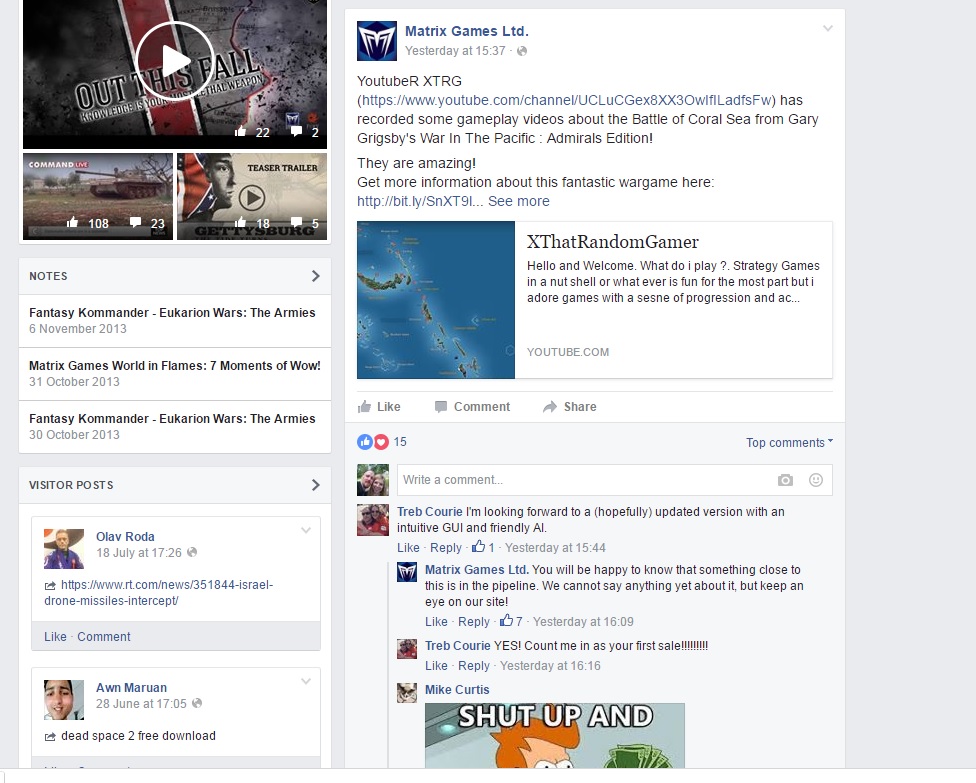Like Olav Roda's visitor post

click(x=55, y=637)
